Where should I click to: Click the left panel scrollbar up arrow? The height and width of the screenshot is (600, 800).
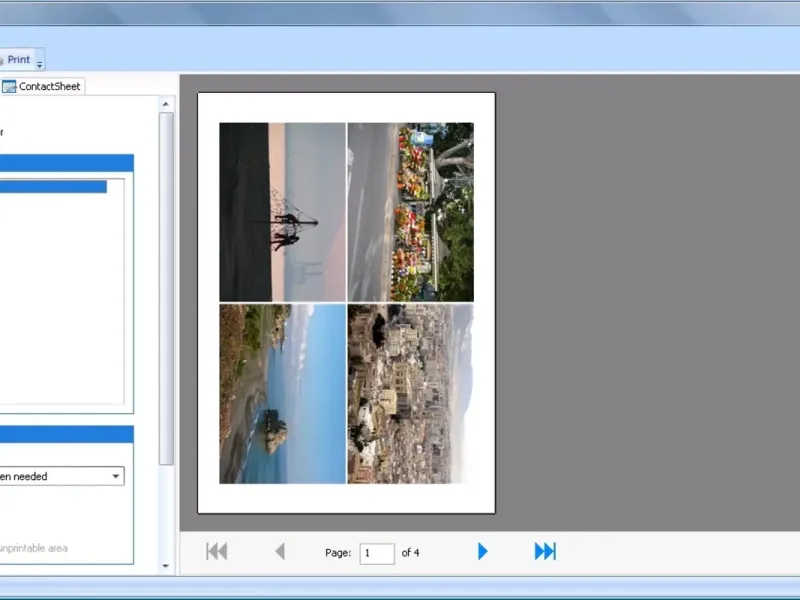[x=166, y=103]
